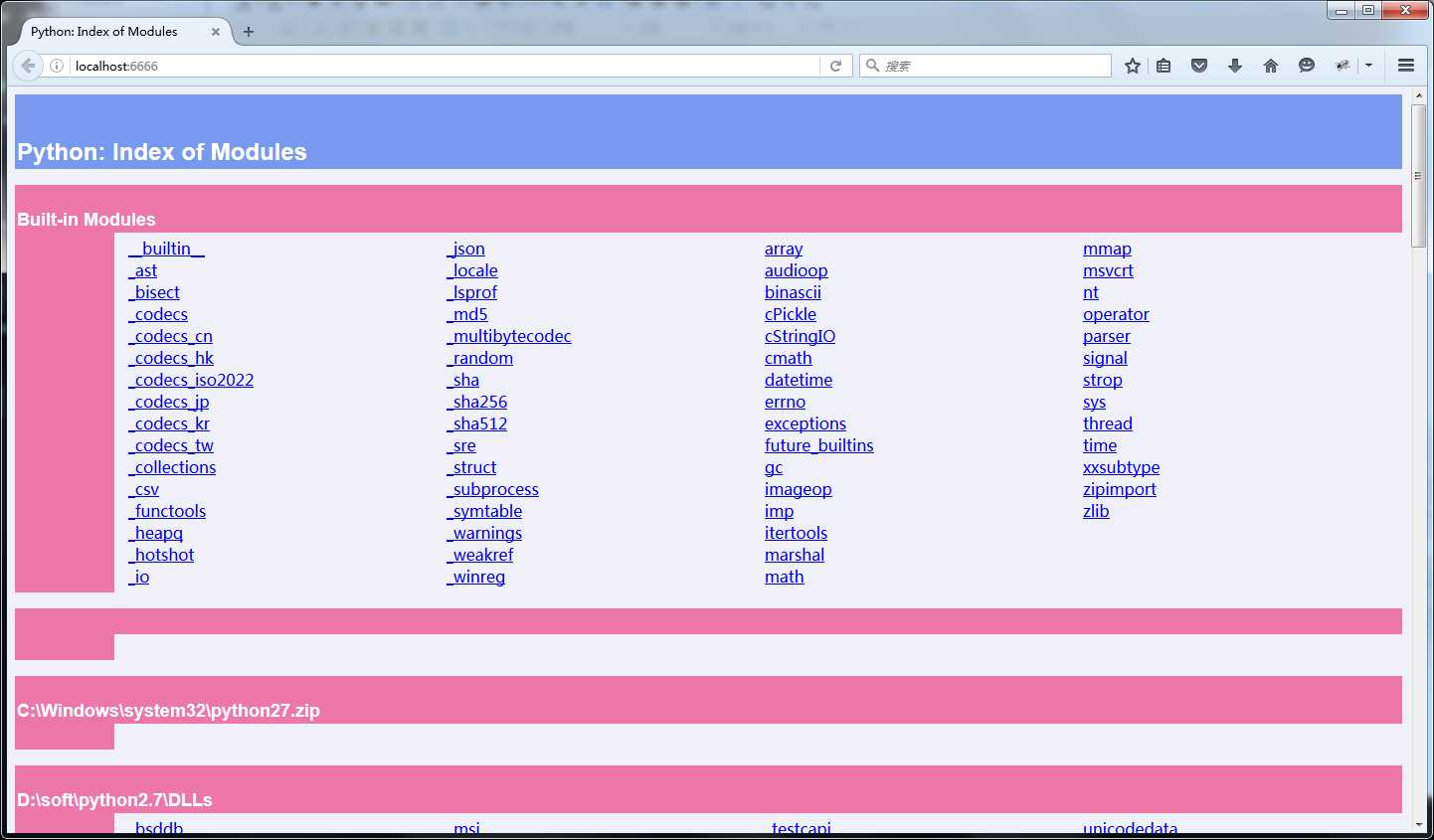1434x840 pixels.
Task: Open the _collections module link
Action: [172, 467]
